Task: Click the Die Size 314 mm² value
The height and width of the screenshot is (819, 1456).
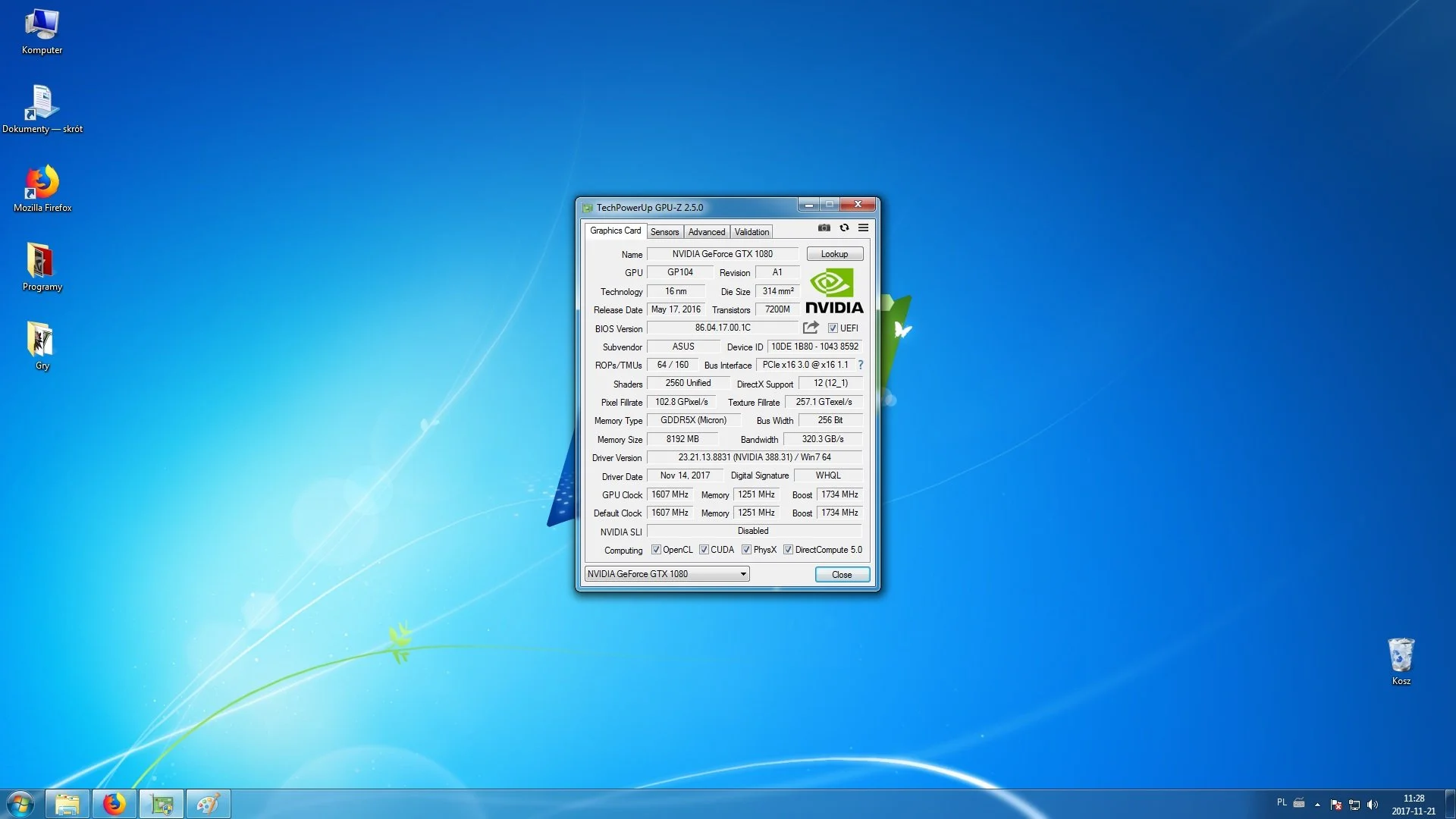Action: [777, 291]
